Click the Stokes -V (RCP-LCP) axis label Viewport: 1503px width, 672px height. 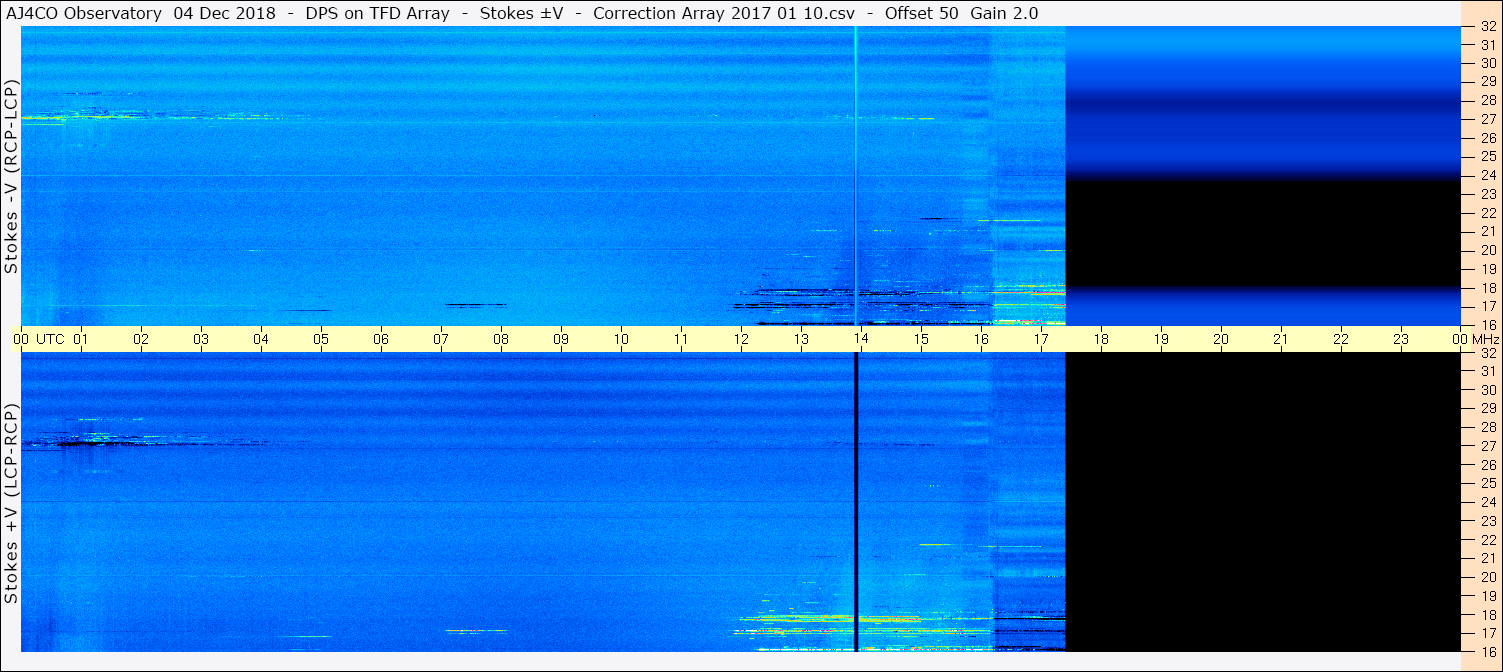point(12,176)
